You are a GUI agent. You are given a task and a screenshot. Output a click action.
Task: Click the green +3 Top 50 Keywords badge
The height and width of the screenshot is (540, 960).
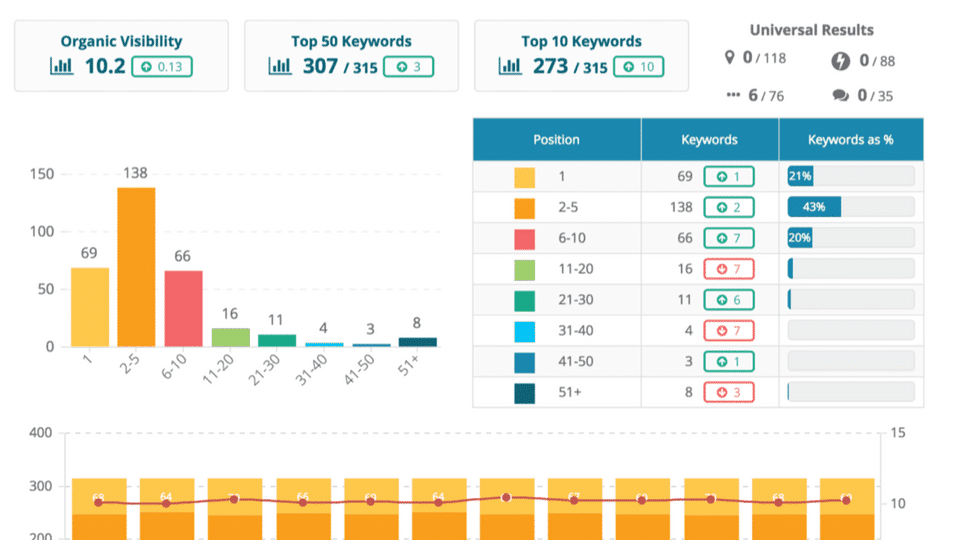(x=409, y=67)
